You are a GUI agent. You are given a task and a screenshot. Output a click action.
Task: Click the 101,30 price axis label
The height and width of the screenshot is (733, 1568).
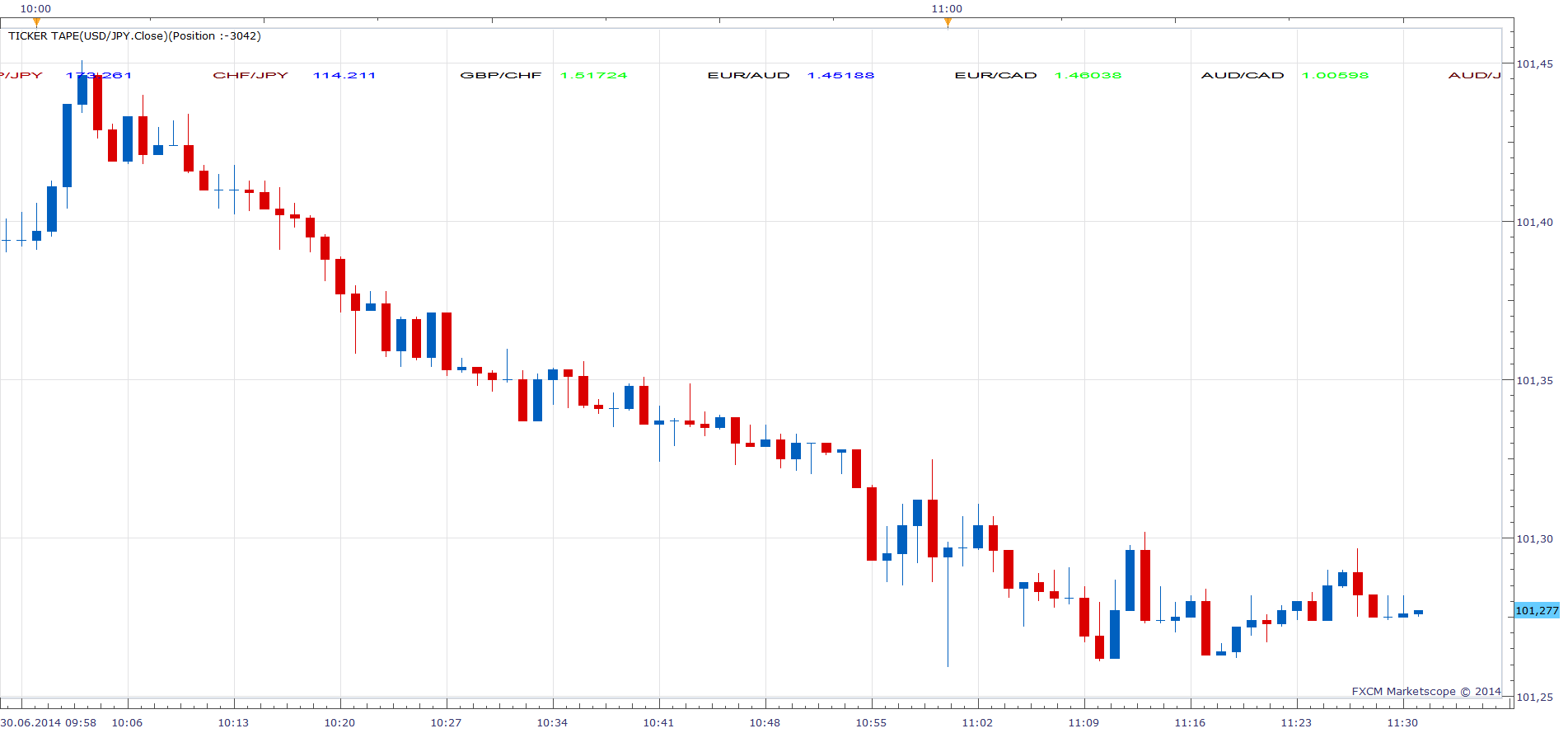click(1535, 538)
